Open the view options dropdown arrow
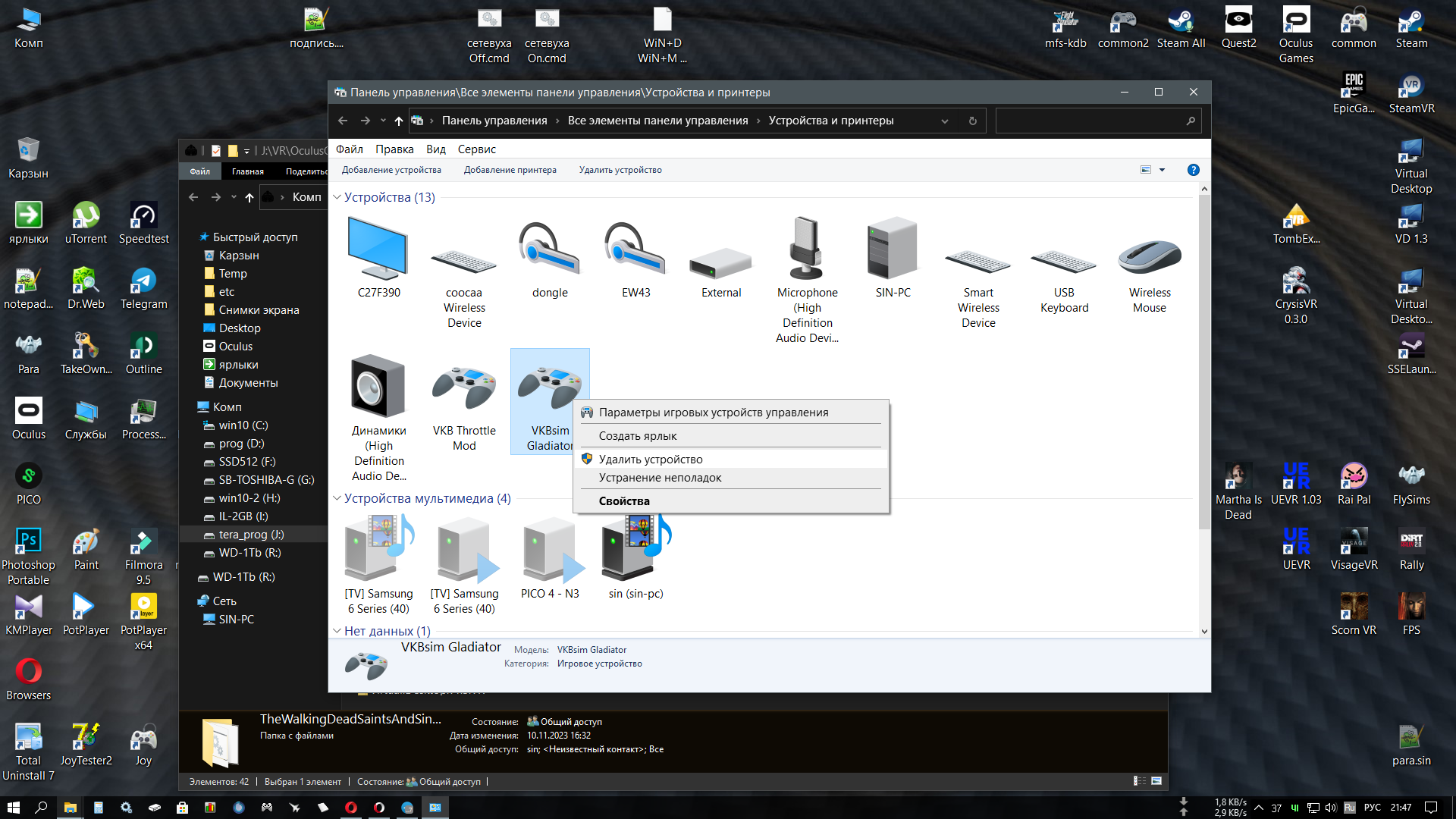The image size is (1456, 819). (1162, 170)
